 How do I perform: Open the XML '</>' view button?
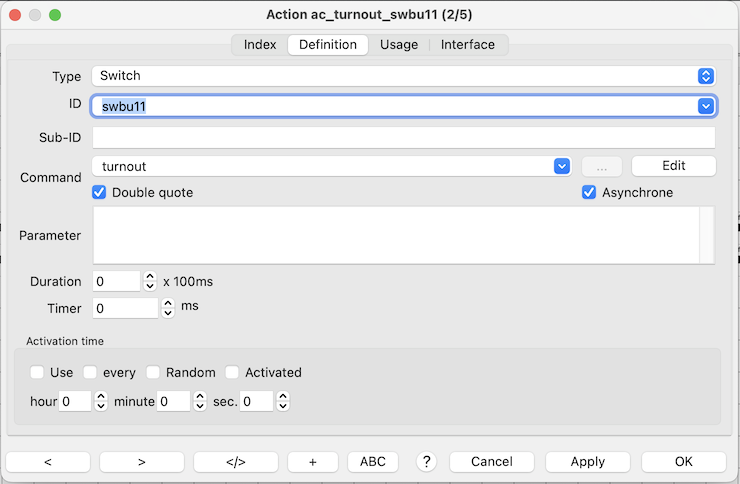click(x=235, y=461)
